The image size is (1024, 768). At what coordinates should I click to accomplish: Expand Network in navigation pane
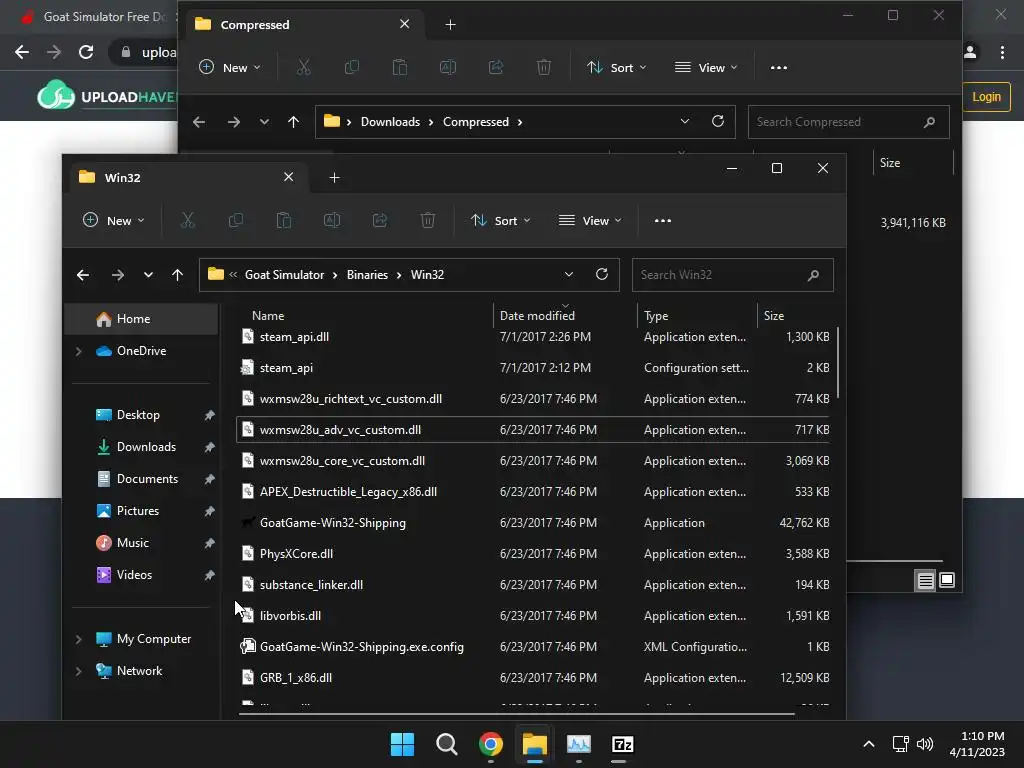point(78,671)
